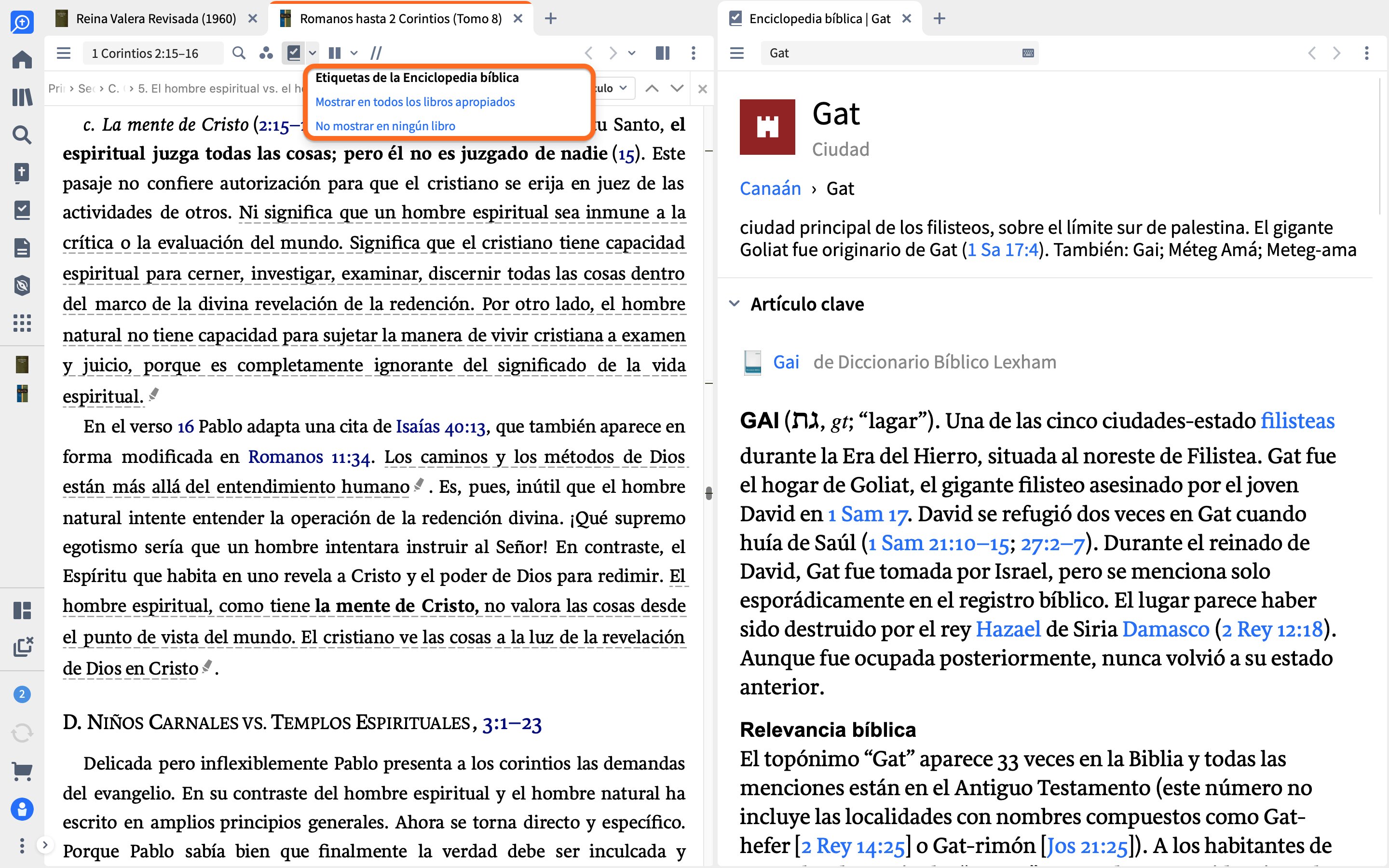This screenshot has width=1389, height=868.
Task: Follow the Isaías 40:13 reference link
Action: pyautogui.click(x=440, y=427)
